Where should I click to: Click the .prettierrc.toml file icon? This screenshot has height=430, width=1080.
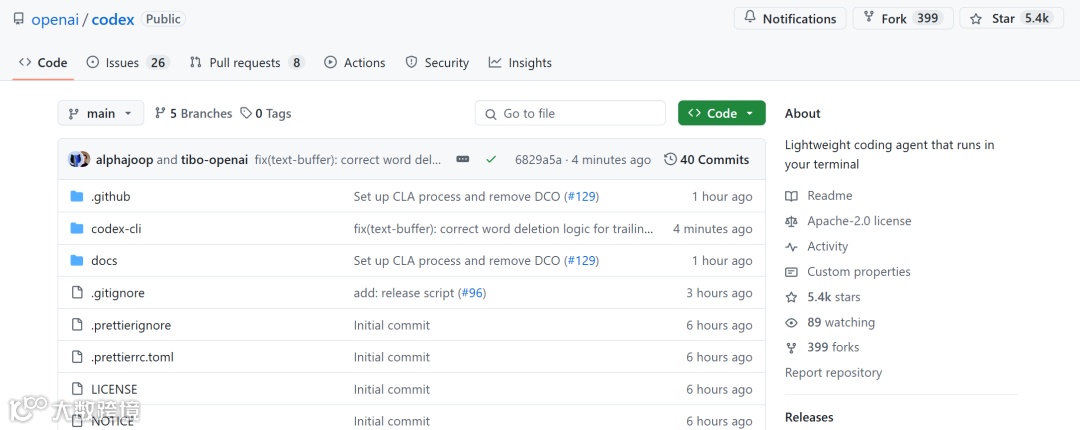coord(77,357)
